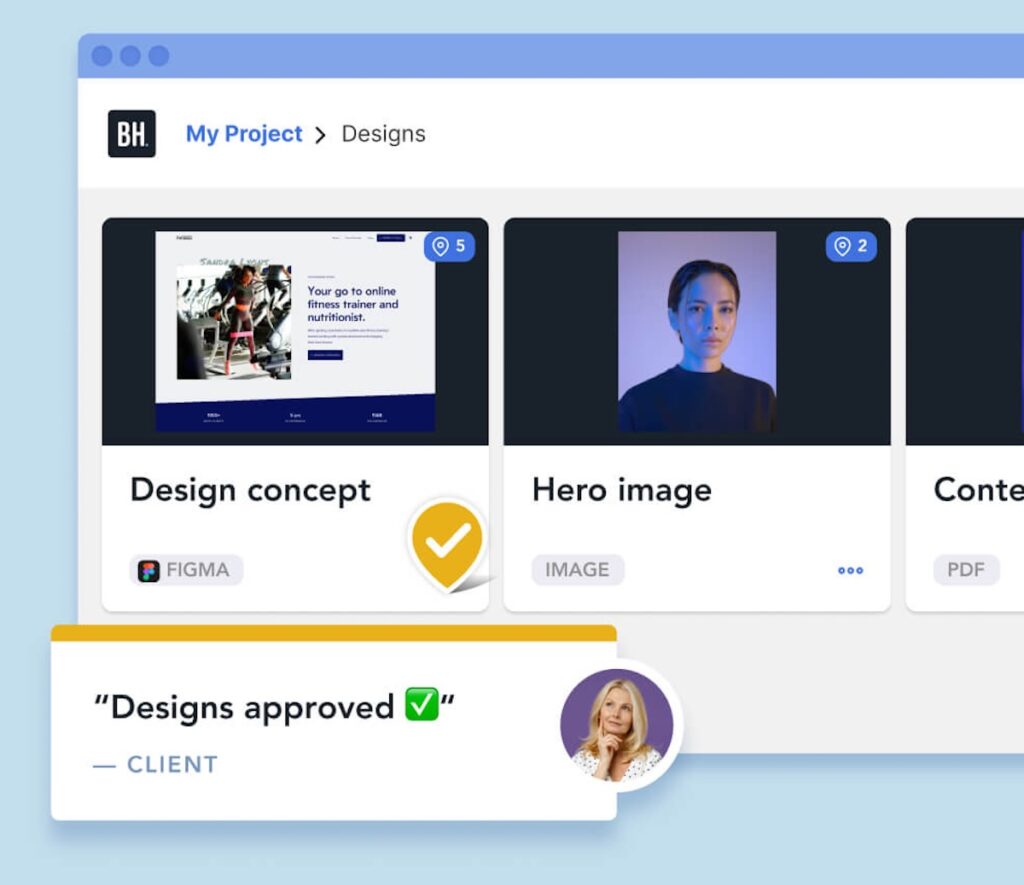Click the first window control dot
The image size is (1024, 885).
point(101,56)
